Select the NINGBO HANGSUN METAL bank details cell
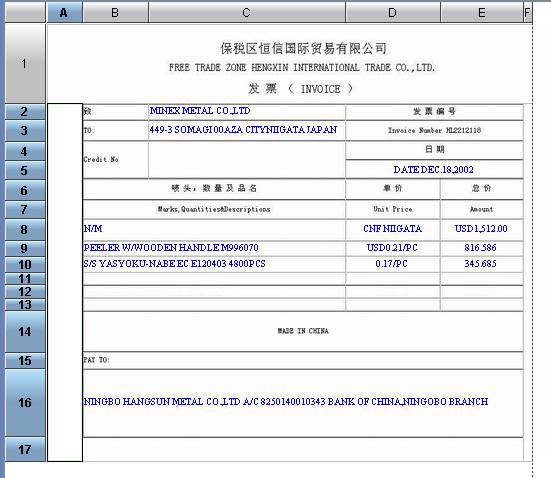The image size is (551, 478). (303, 403)
